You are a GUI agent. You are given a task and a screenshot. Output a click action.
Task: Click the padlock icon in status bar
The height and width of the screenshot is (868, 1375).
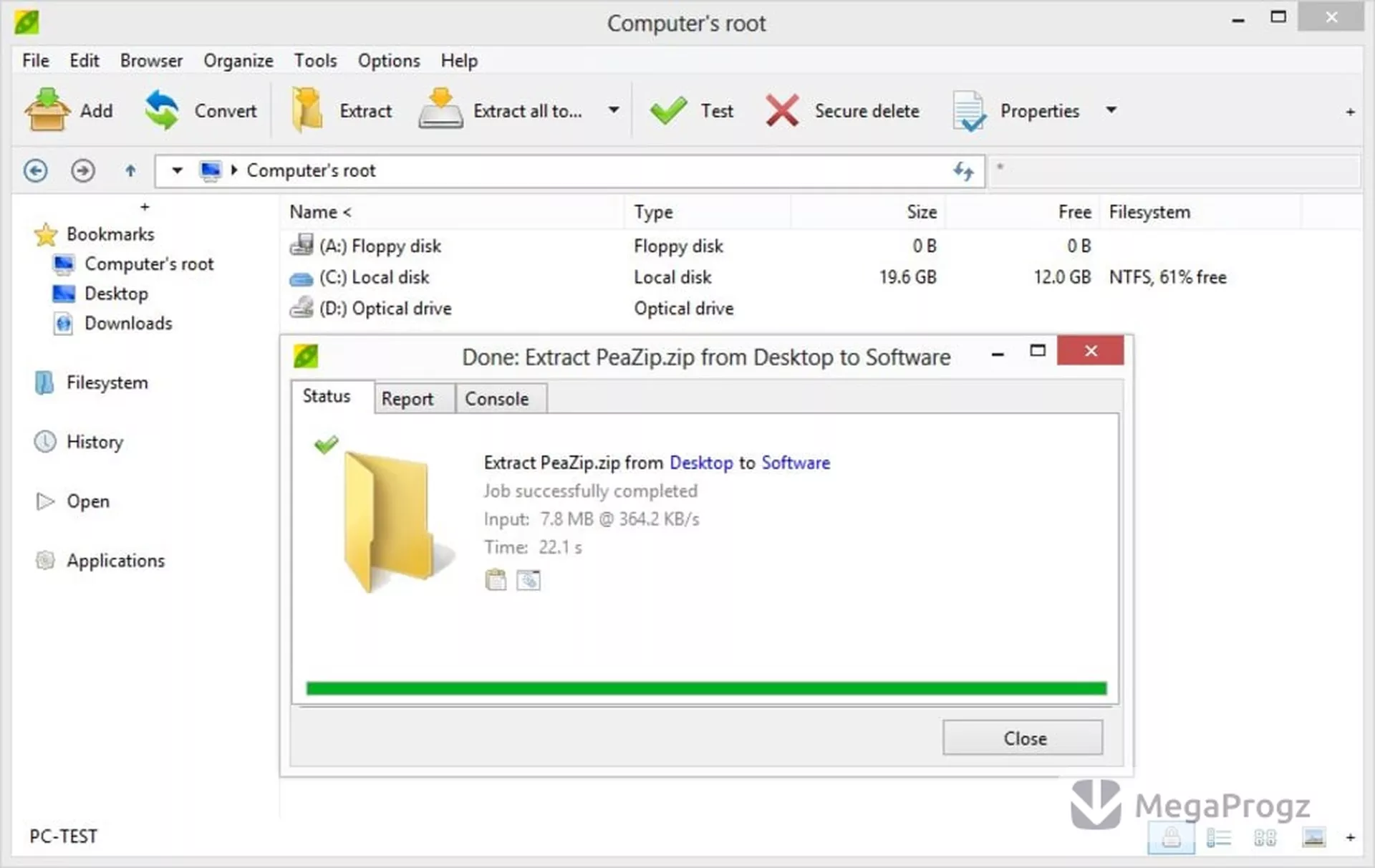click(1172, 836)
